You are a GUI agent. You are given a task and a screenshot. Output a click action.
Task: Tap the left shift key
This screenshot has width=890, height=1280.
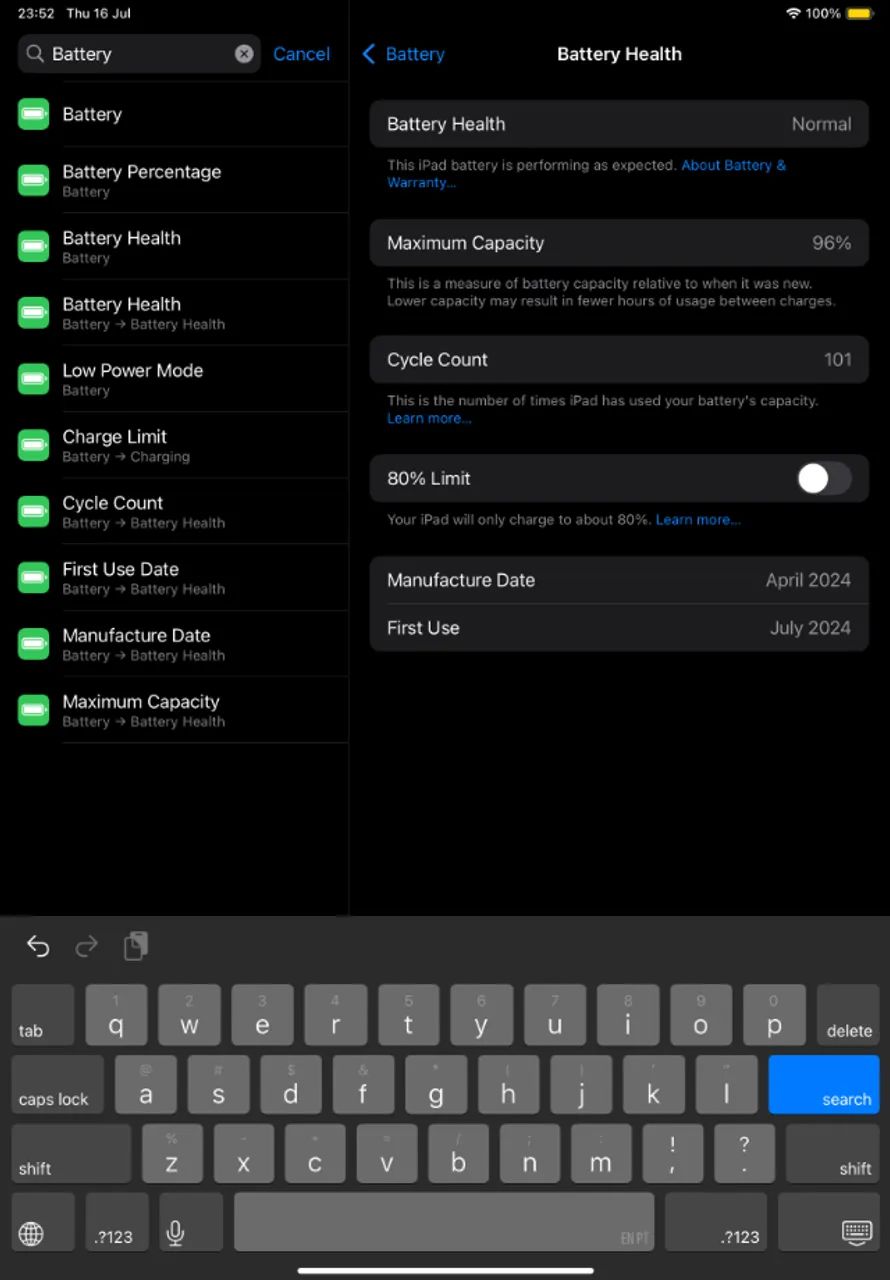tap(71, 1153)
